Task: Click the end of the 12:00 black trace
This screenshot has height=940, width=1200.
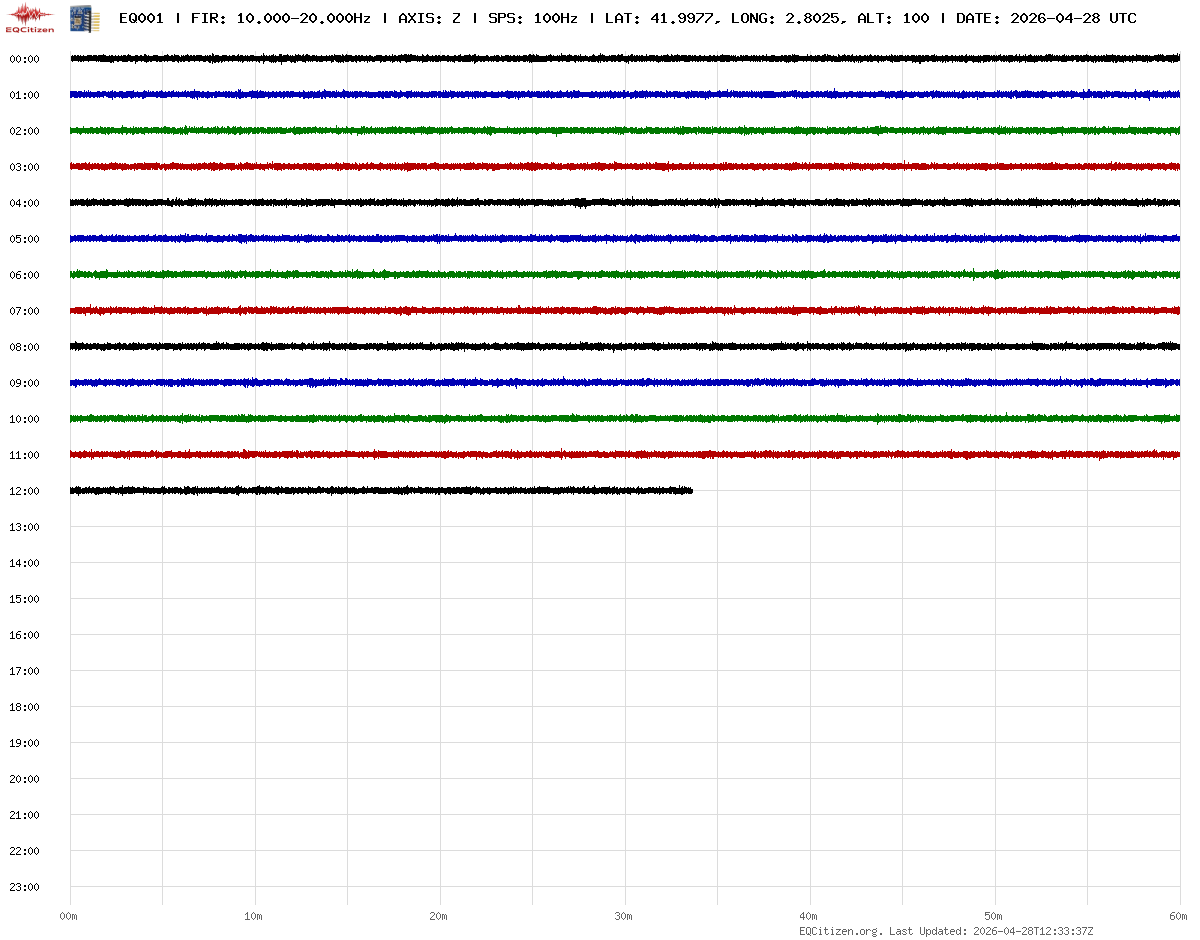Action: [x=690, y=490]
